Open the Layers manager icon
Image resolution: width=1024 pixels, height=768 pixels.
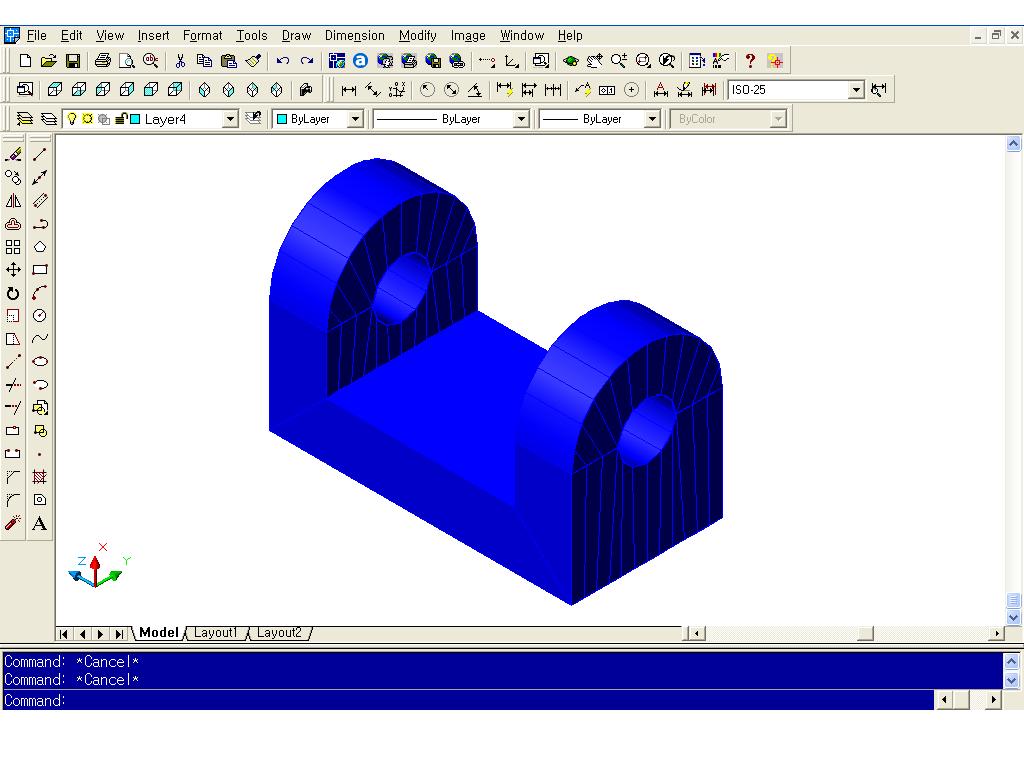pyautogui.click(x=49, y=119)
